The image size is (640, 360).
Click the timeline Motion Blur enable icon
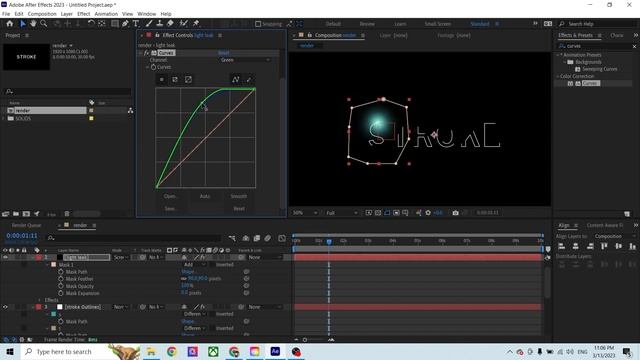(x=268, y=238)
